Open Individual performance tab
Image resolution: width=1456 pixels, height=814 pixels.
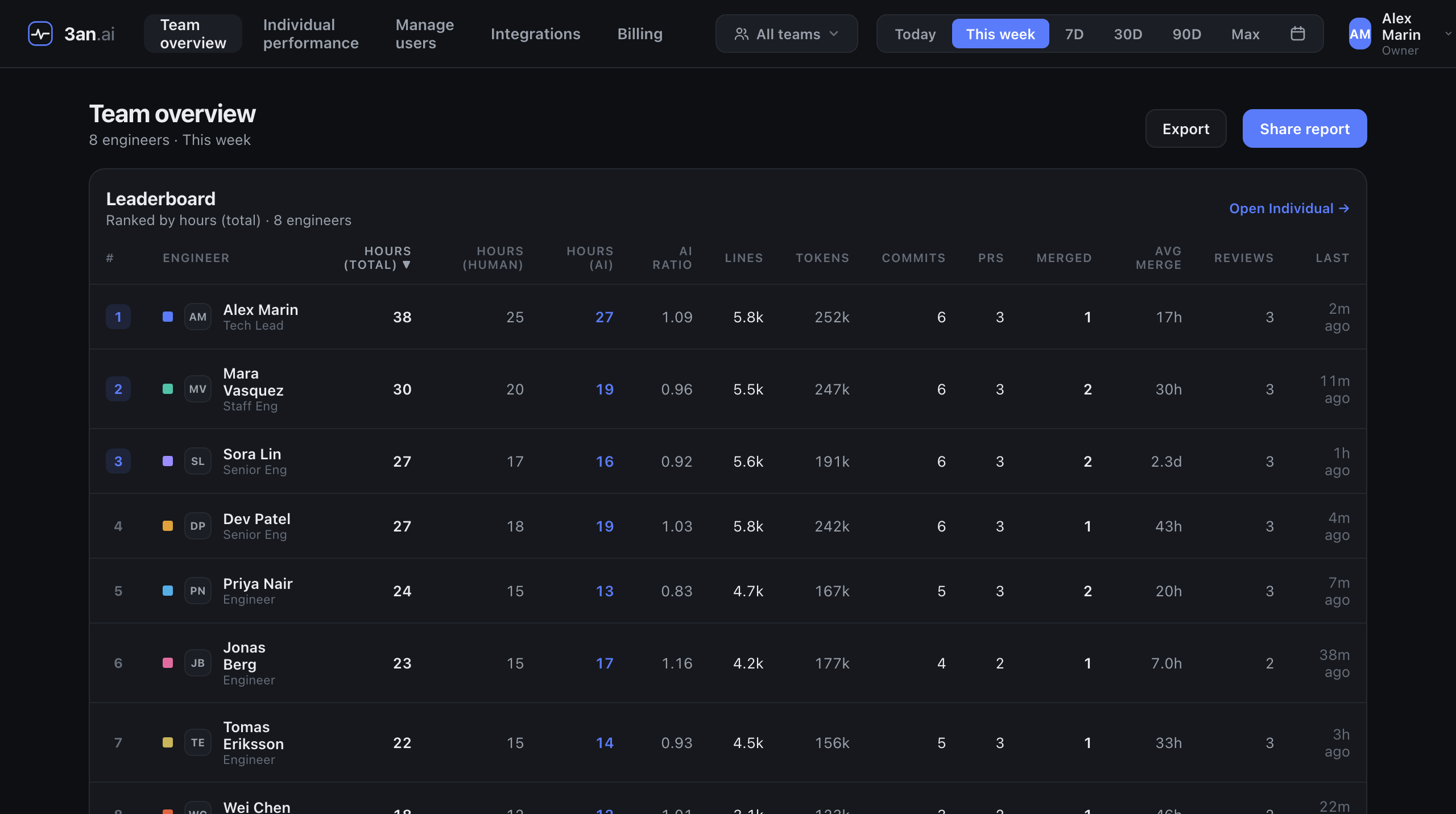(311, 34)
